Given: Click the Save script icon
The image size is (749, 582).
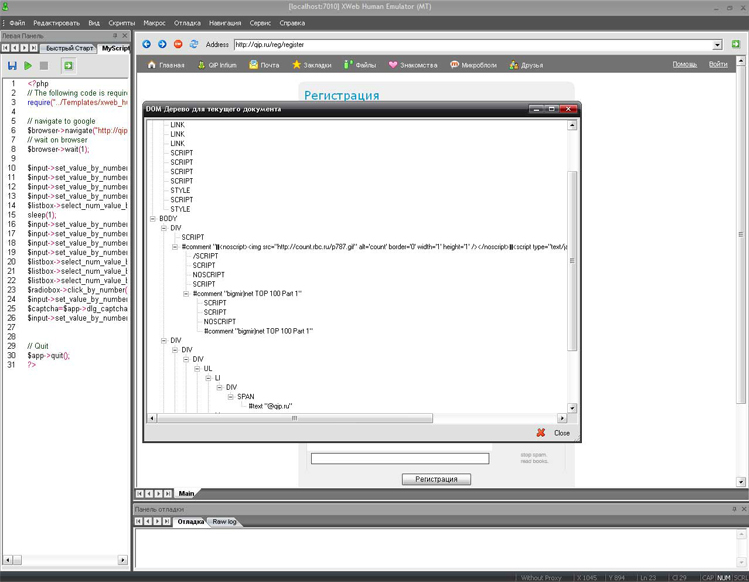Looking at the screenshot, I should coord(12,66).
